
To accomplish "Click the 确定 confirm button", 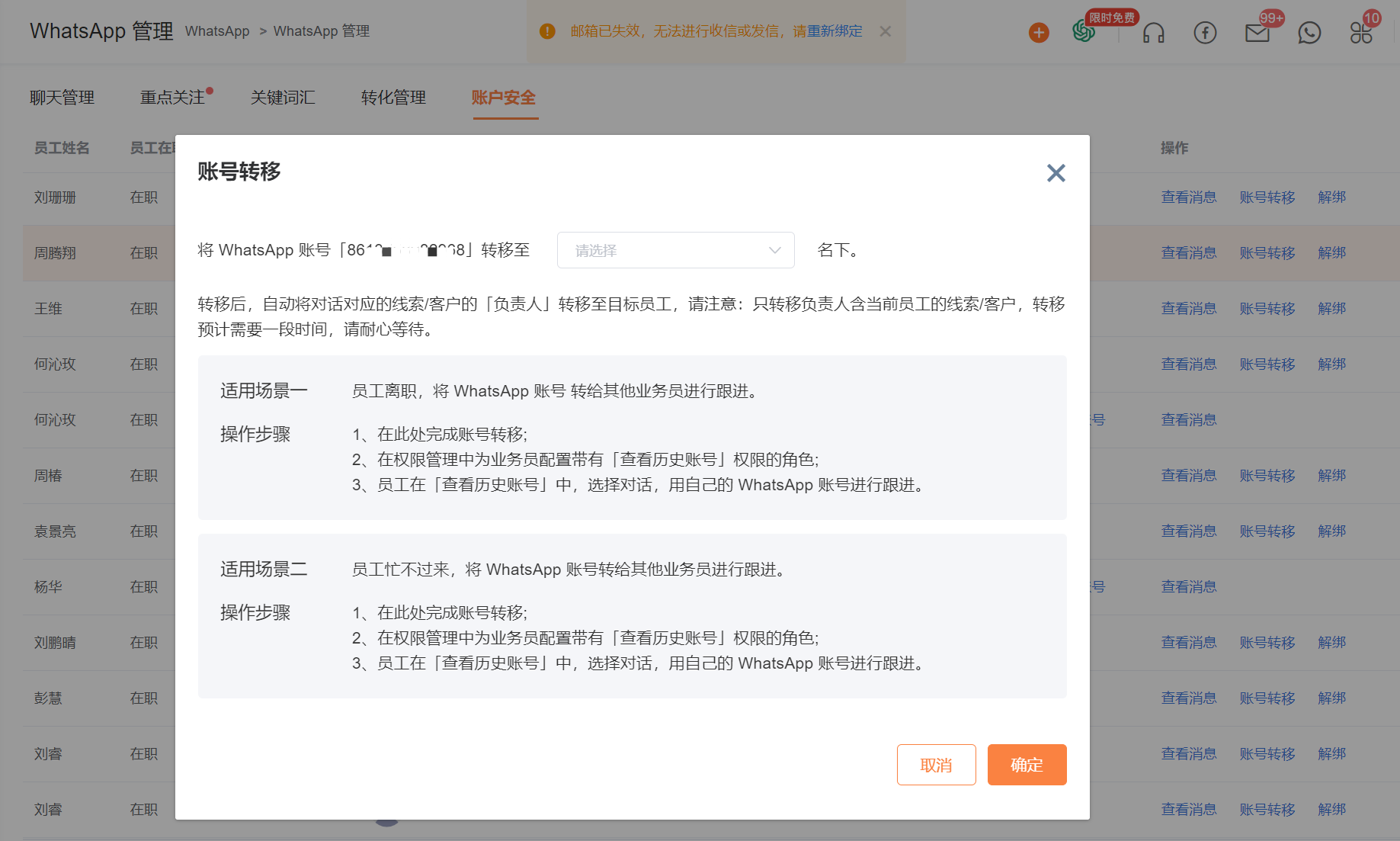I will [1027, 764].
